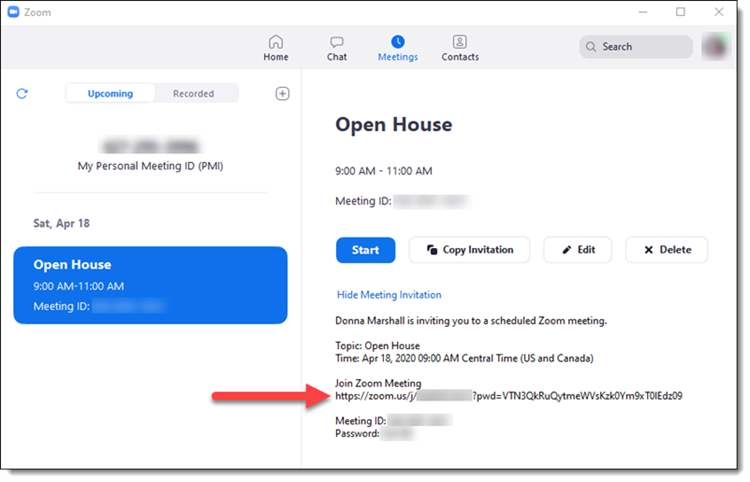
Task: Open the Chat tab
Action: tap(337, 48)
